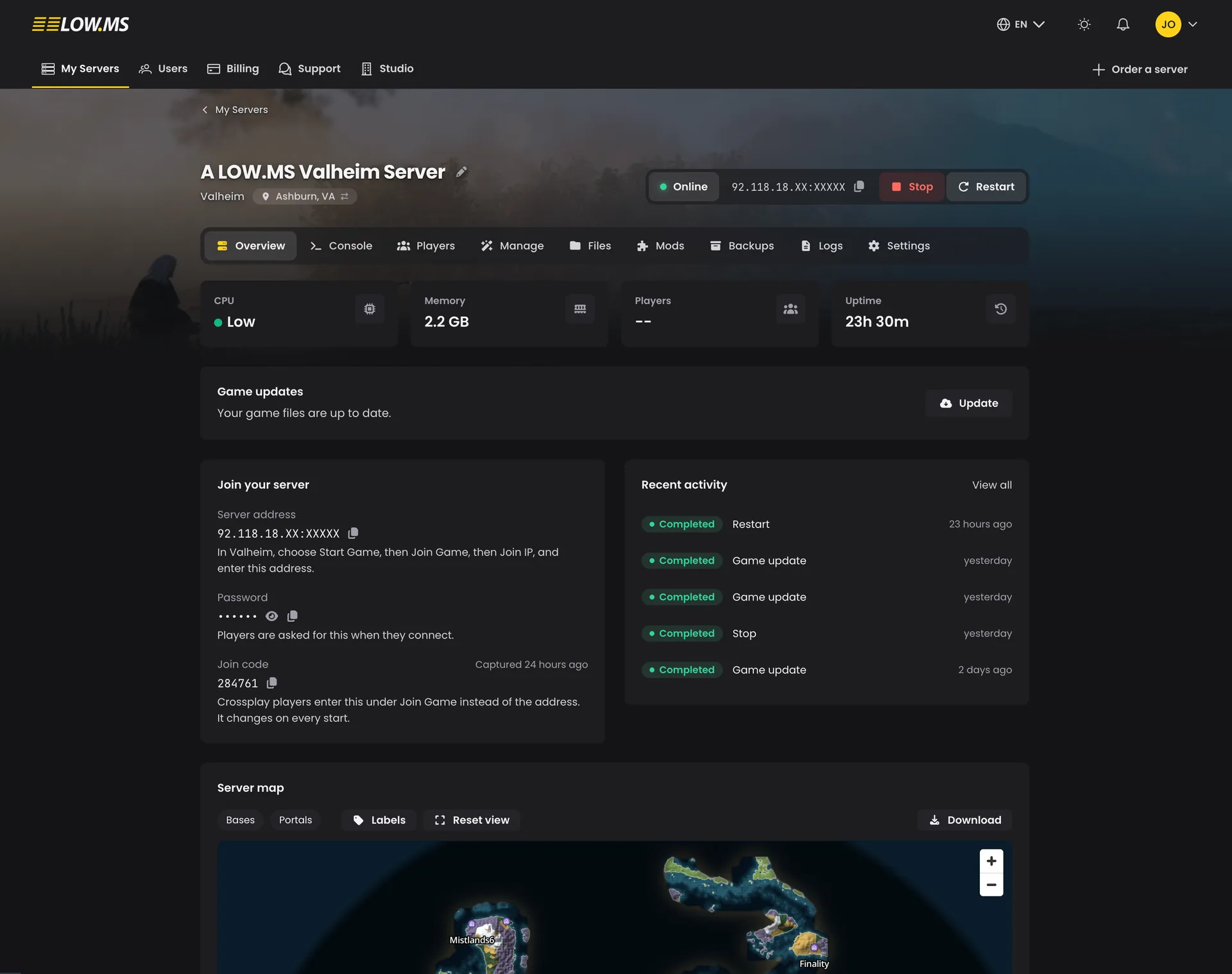Reset the map view
This screenshot has width=1232, height=974.
coord(472,820)
